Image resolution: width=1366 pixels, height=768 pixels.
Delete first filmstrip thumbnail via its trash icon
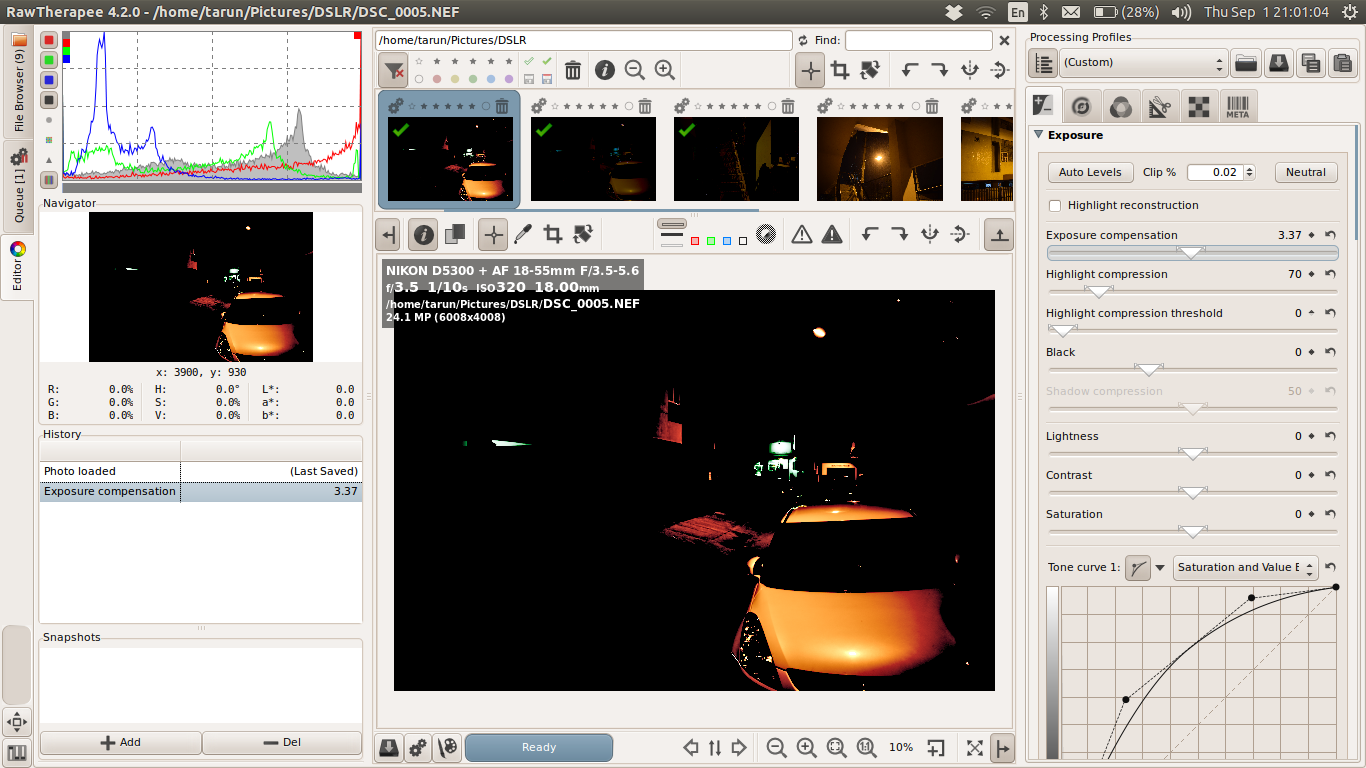coord(502,106)
